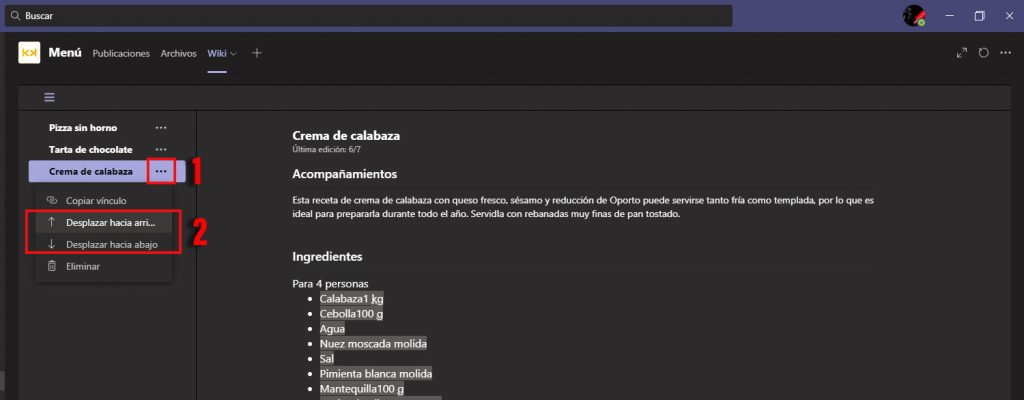Viewport: 1024px width, 400px height.
Task: Expand the tab to full screen
Action: click(x=961, y=53)
